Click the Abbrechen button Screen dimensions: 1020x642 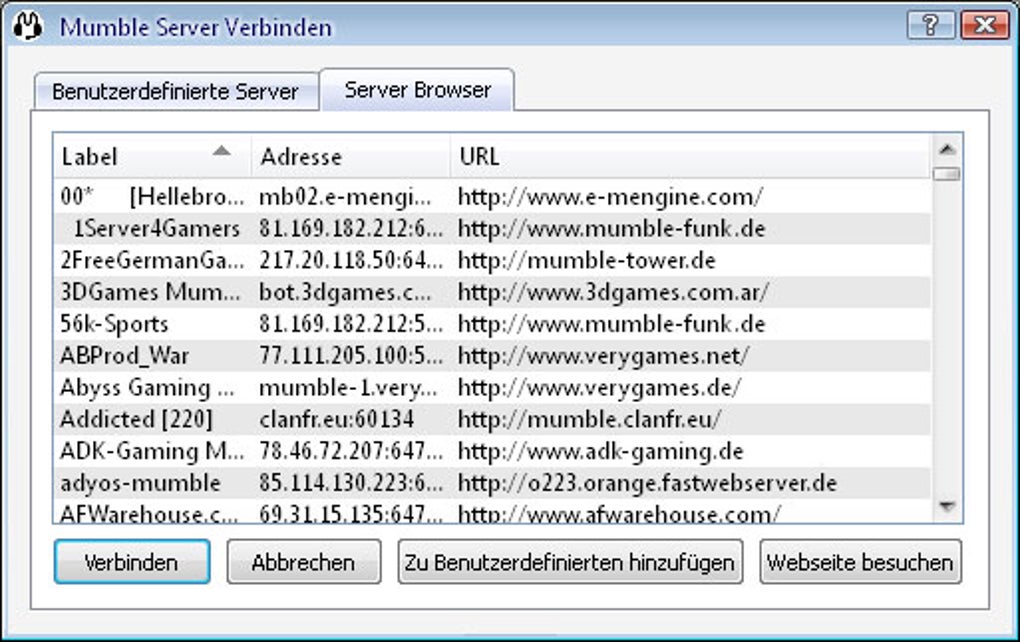click(x=304, y=562)
